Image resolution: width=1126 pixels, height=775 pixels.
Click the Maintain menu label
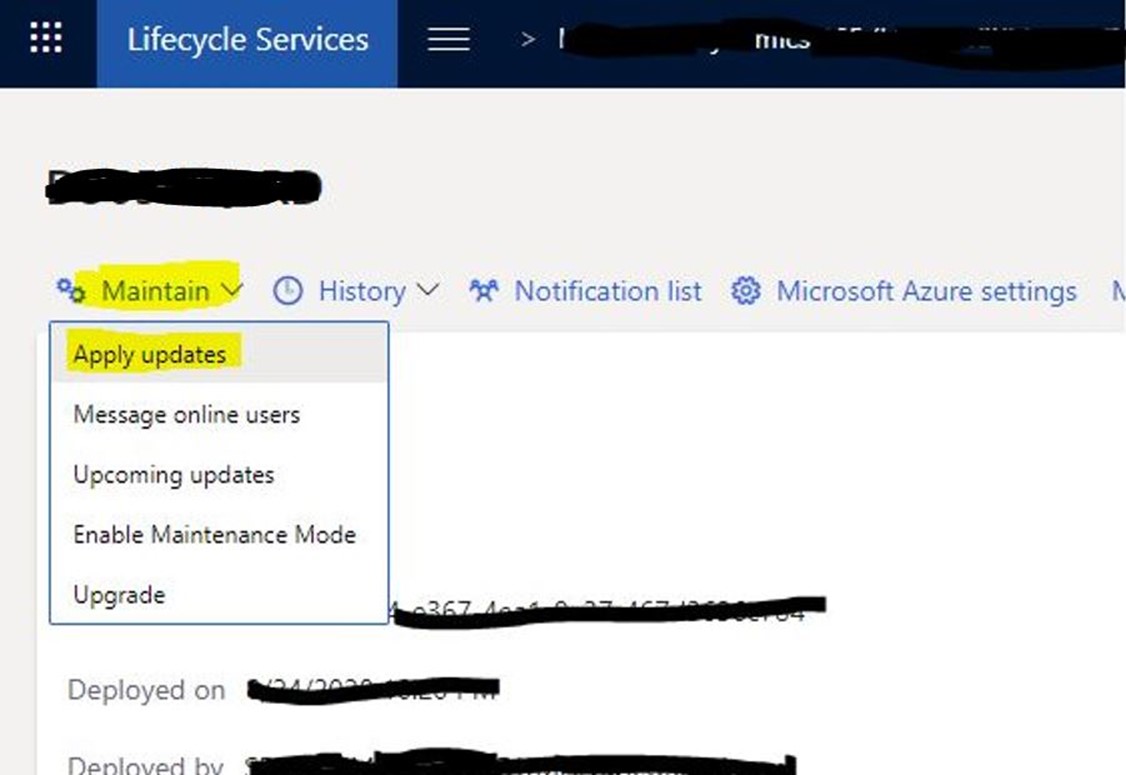[x=155, y=291]
